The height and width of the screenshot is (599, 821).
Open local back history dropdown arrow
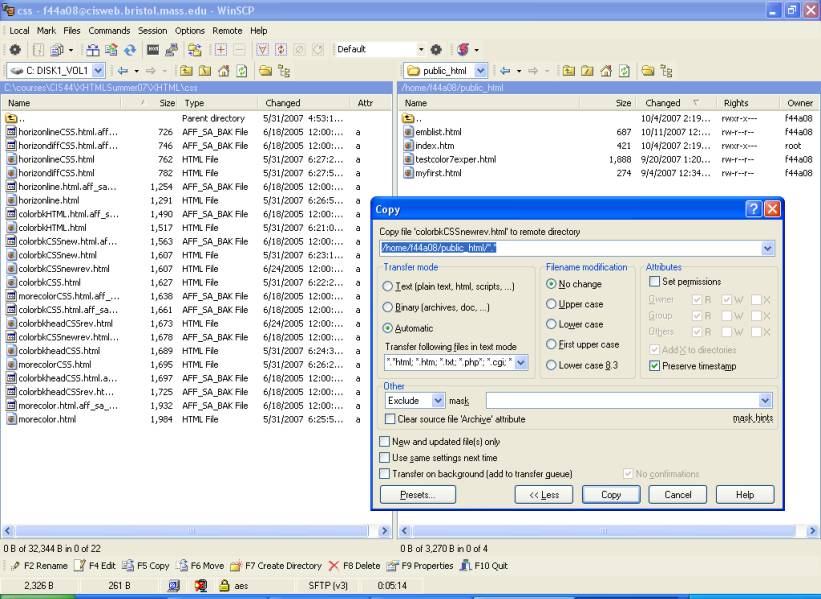137,71
